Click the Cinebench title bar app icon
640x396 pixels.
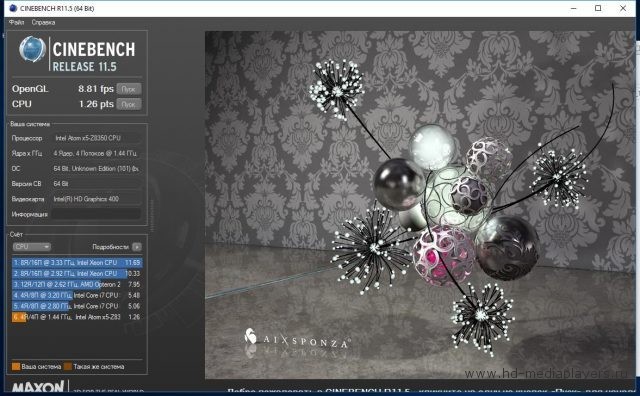[x=13, y=8]
